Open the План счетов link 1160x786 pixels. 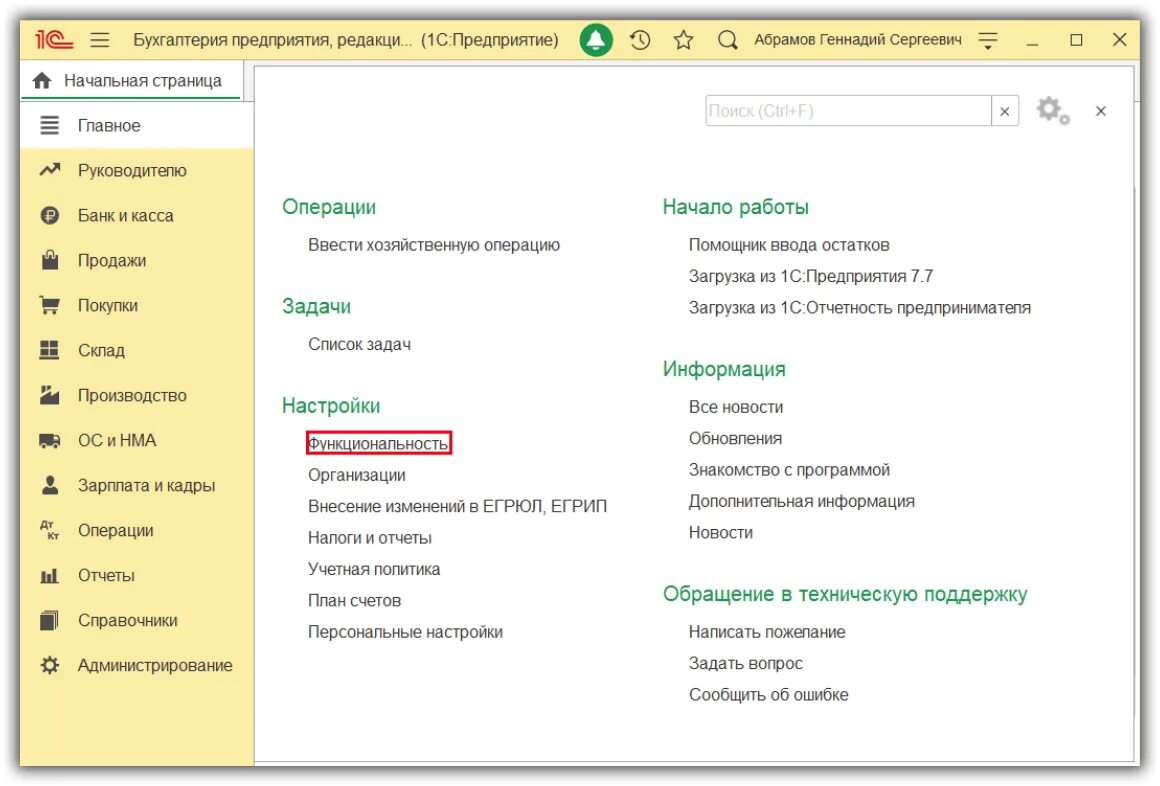tap(354, 601)
